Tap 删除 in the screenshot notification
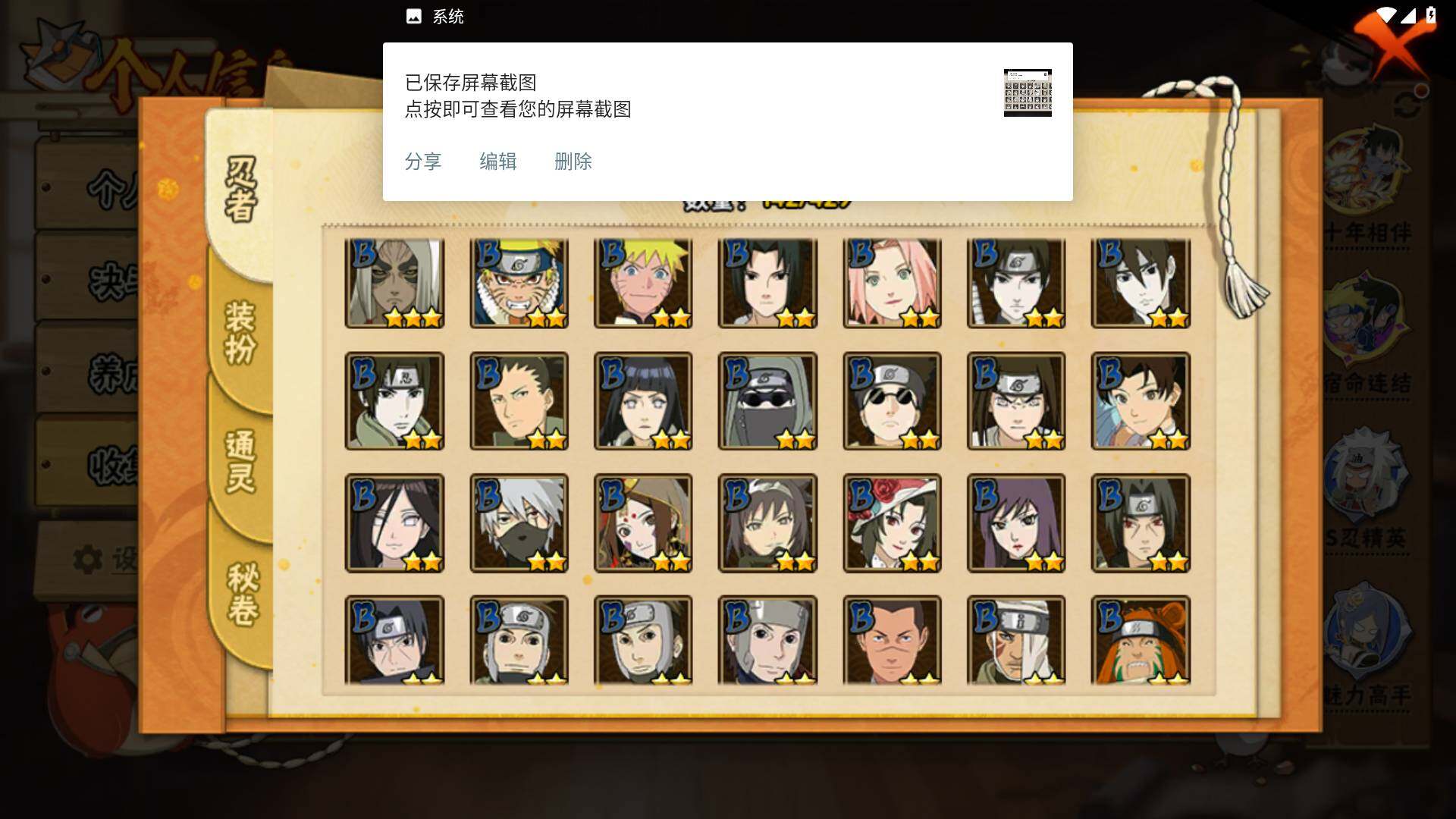The image size is (1456, 819). click(573, 162)
